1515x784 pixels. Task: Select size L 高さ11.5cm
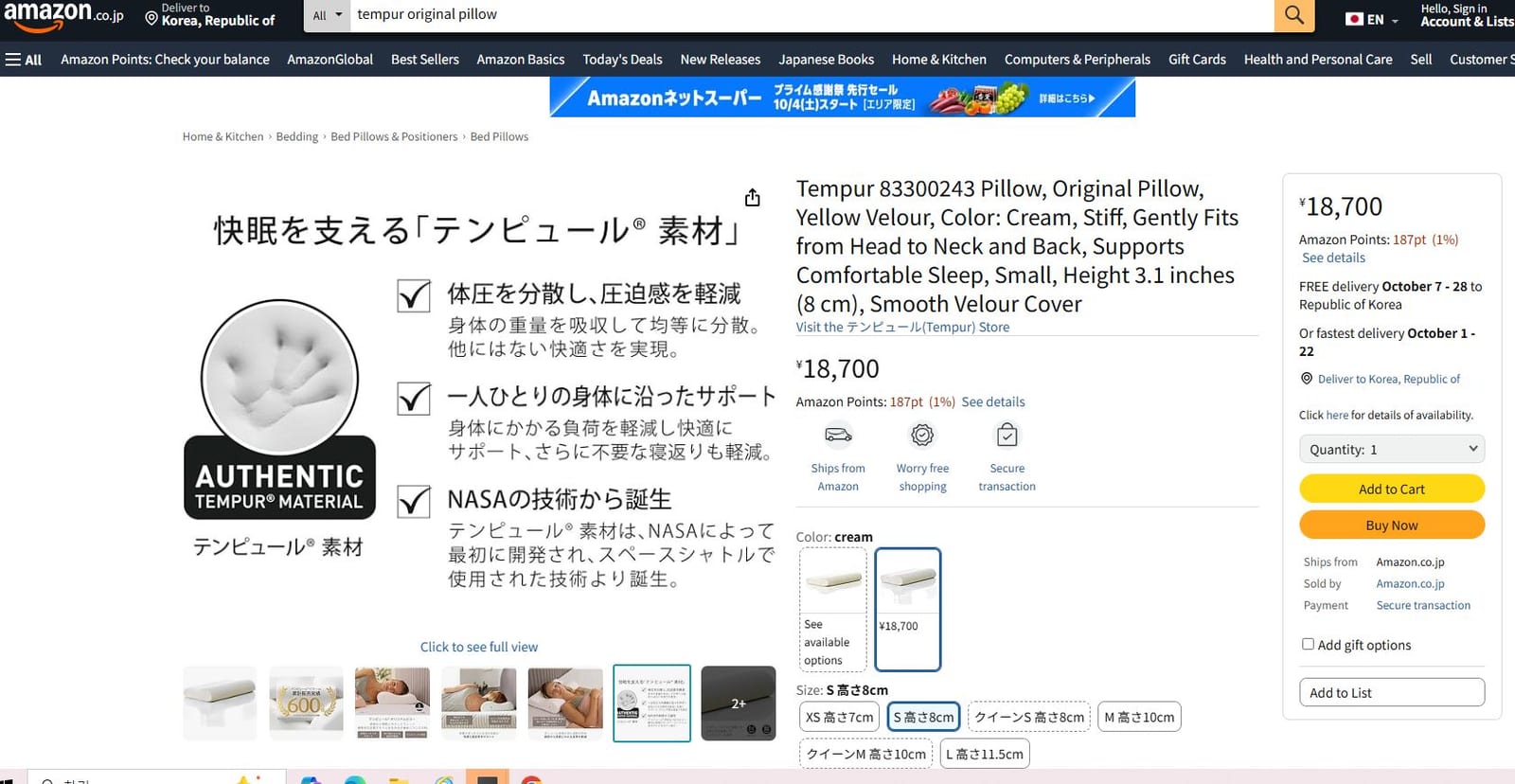click(985, 754)
